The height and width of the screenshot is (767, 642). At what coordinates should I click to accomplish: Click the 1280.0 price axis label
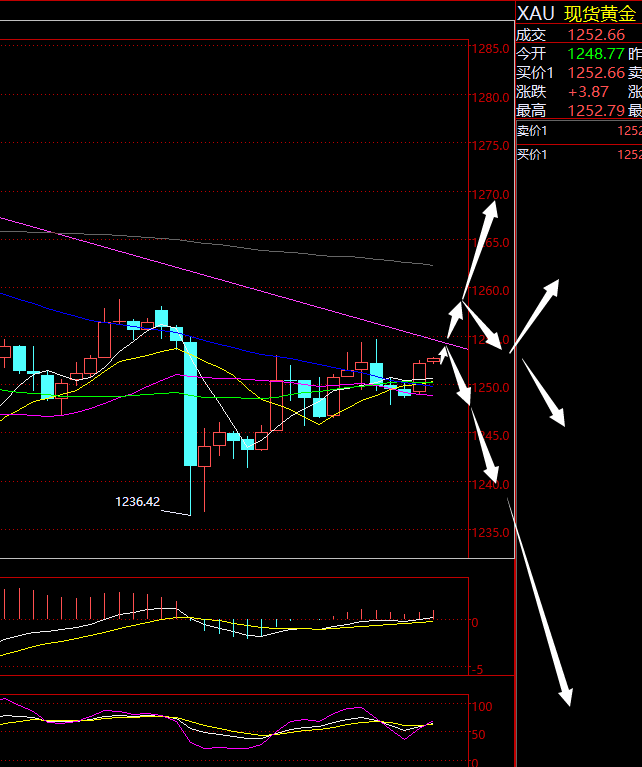(490, 98)
